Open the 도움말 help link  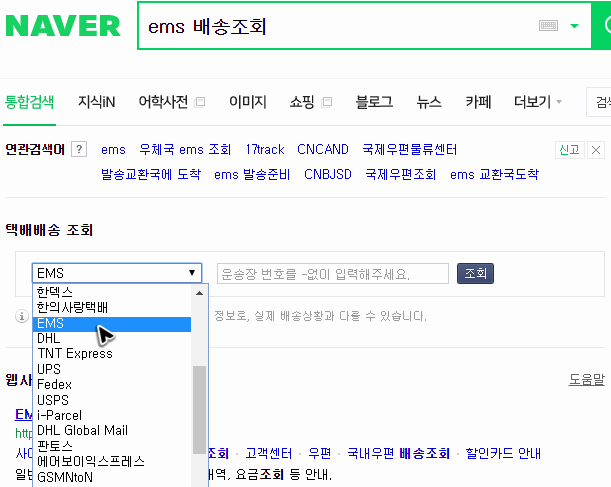click(x=586, y=379)
